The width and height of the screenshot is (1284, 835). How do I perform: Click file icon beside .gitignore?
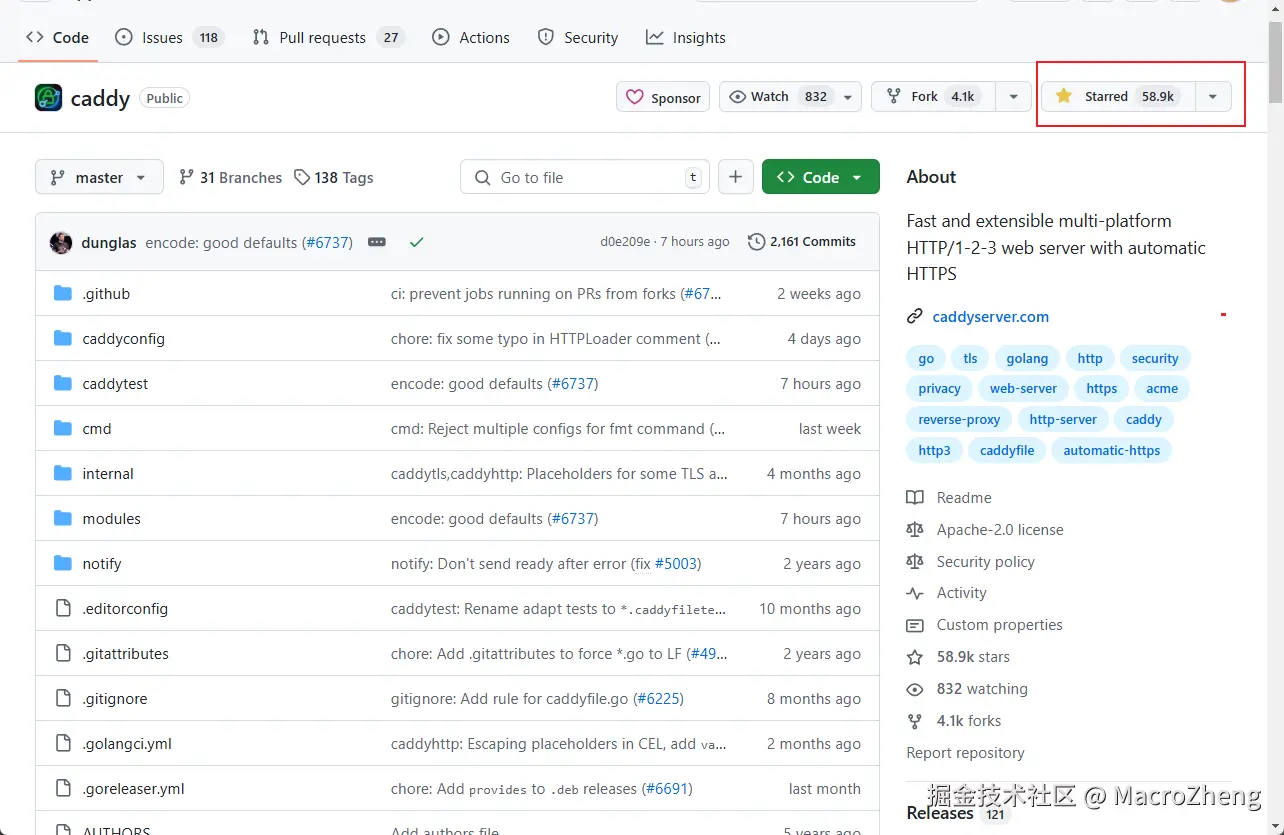(x=63, y=698)
